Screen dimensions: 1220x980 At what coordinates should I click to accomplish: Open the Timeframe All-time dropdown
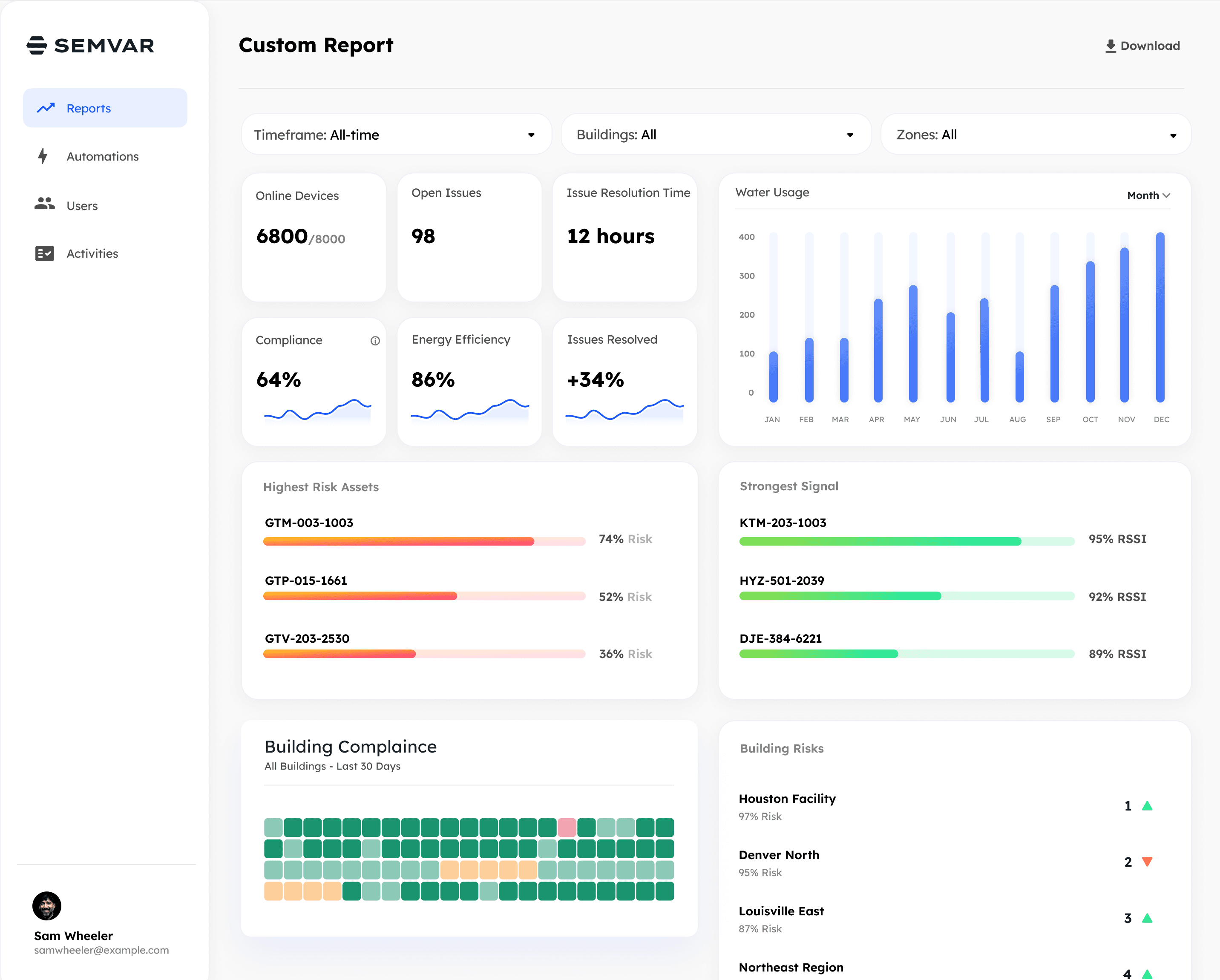pyautogui.click(x=396, y=135)
